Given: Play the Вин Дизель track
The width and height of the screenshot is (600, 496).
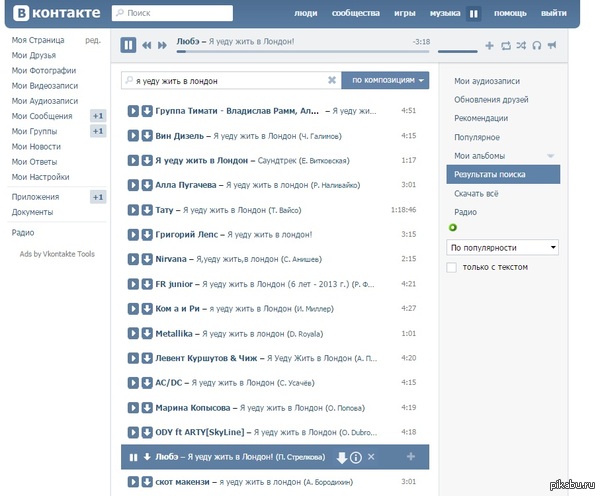Looking at the screenshot, I should coord(133,136).
